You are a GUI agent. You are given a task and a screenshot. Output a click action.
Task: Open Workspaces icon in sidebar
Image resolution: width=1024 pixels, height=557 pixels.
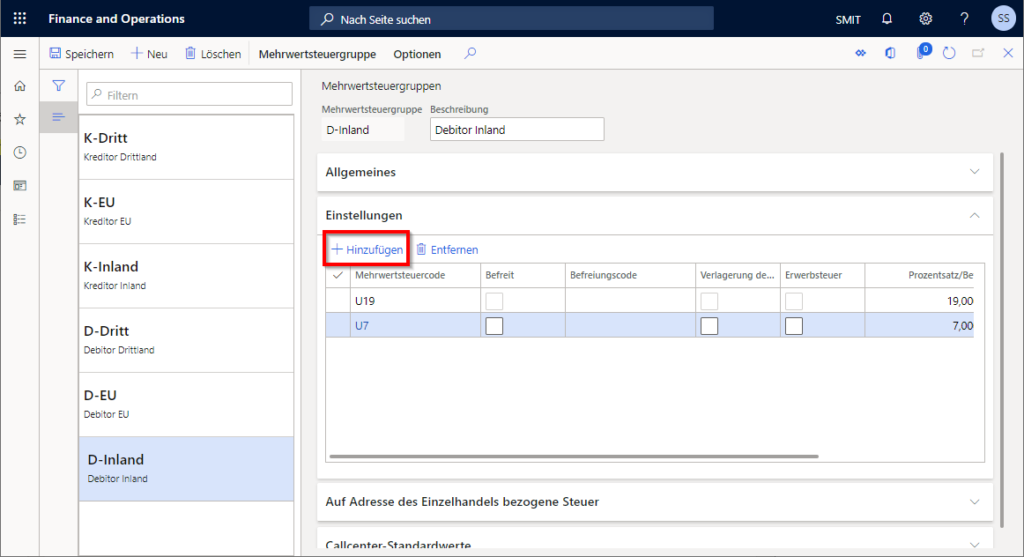[20, 185]
